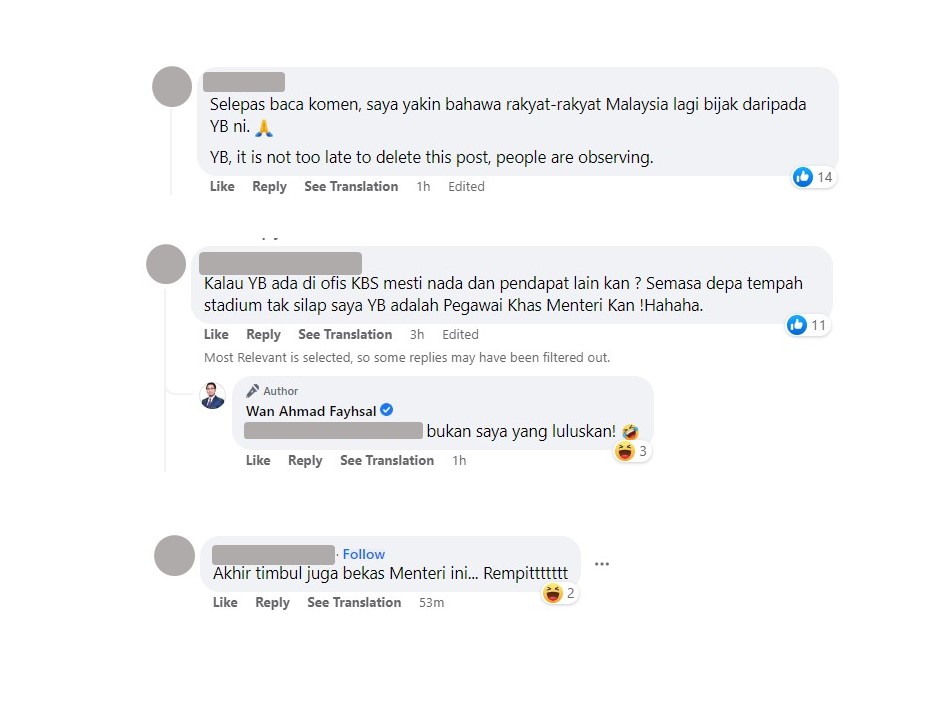The image size is (945, 720).
Task: Open the three-dots menu on Rempit comment
Action: pos(601,564)
